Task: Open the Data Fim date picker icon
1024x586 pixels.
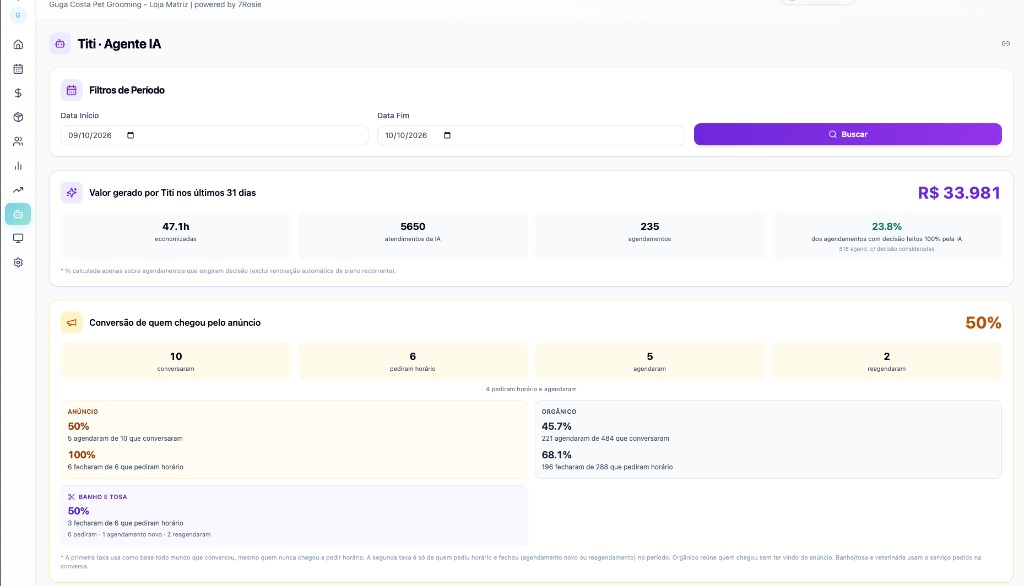Action: [x=447, y=135]
